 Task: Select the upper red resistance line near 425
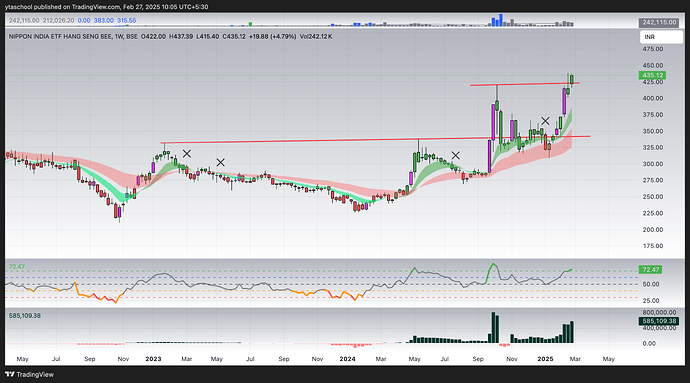pos(525,84)
